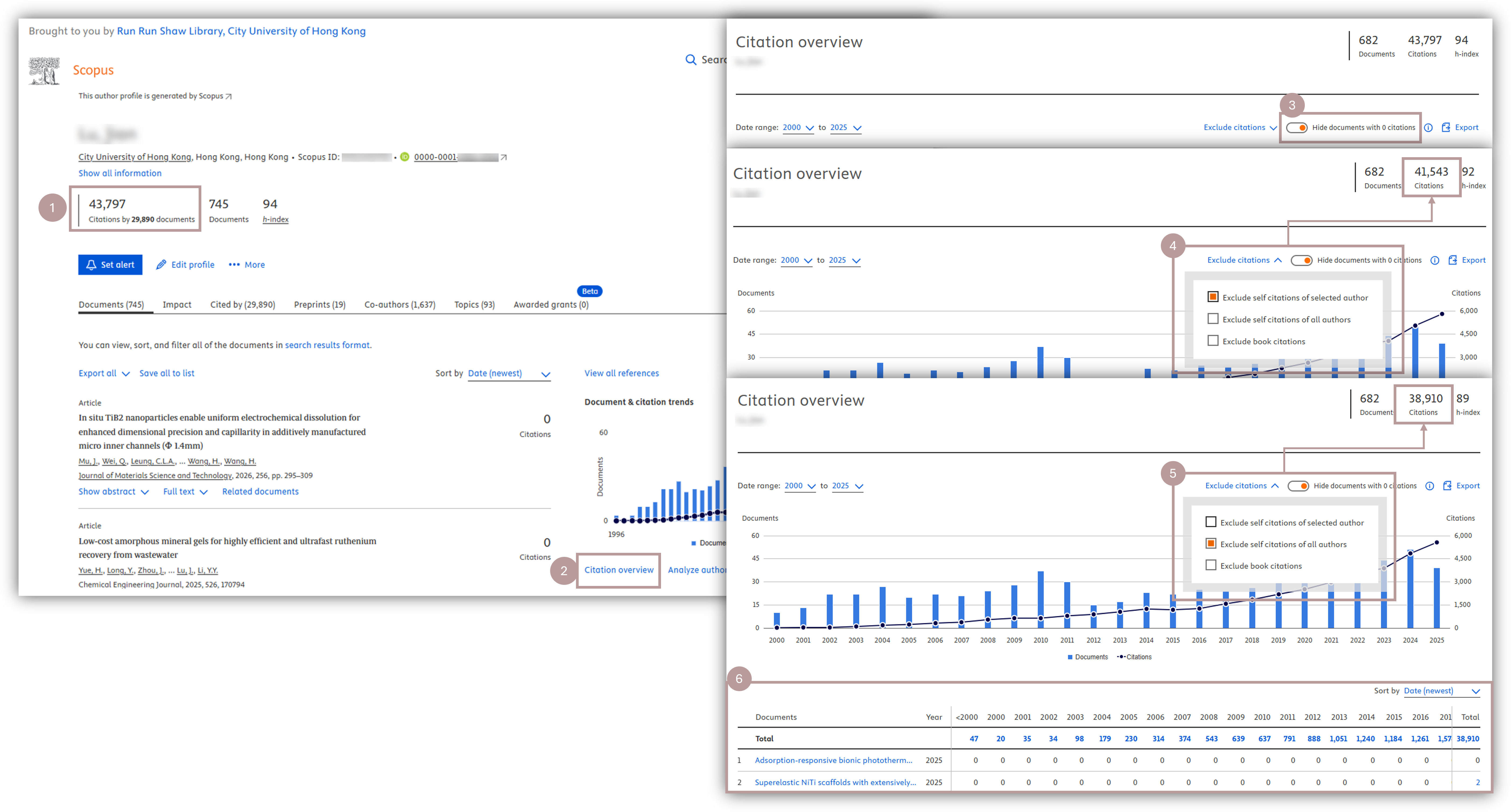Open Sort by Date (newest) dropdown in documents list
Viewport: 1511px width, 812px height.
pos(508,374)
